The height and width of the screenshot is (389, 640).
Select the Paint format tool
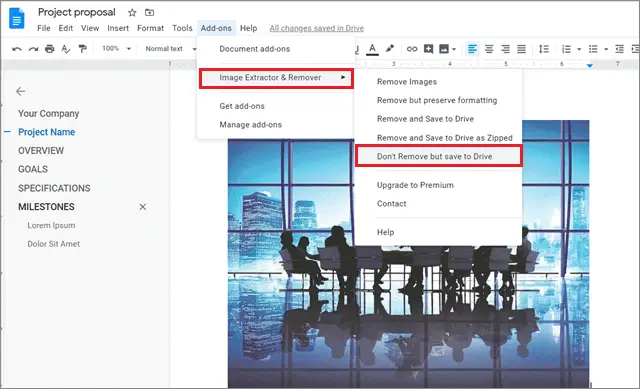pyautogui.click(x=82, y=49)
